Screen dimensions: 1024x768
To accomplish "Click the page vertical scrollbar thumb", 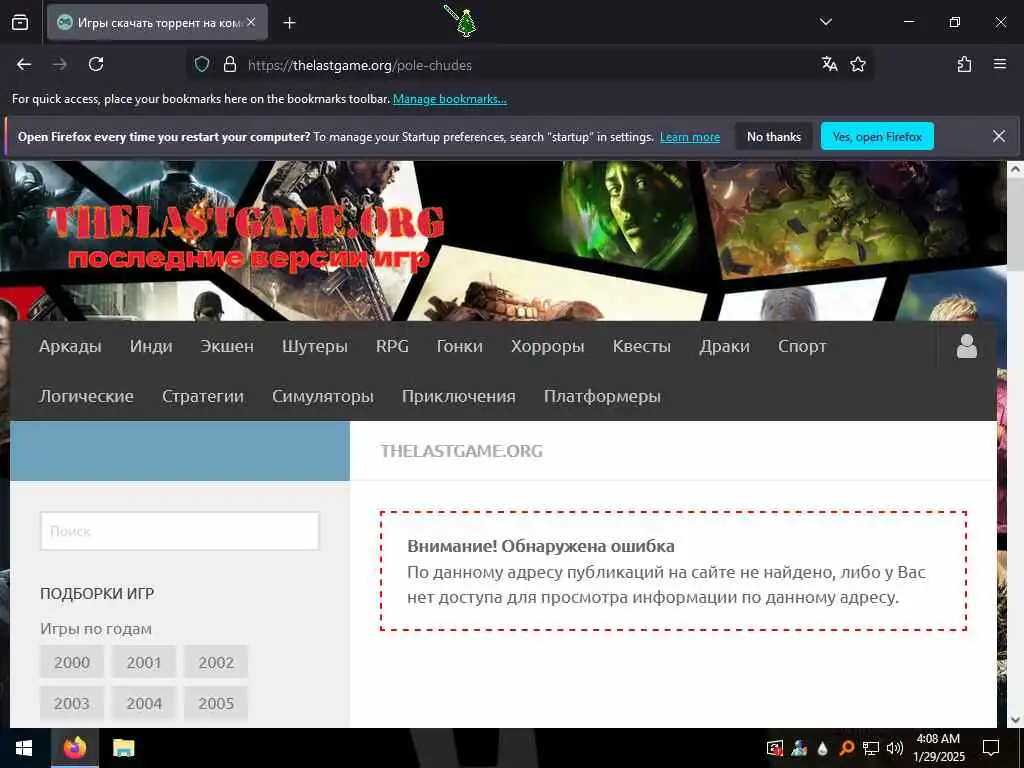I will (x=1016, y=225).
